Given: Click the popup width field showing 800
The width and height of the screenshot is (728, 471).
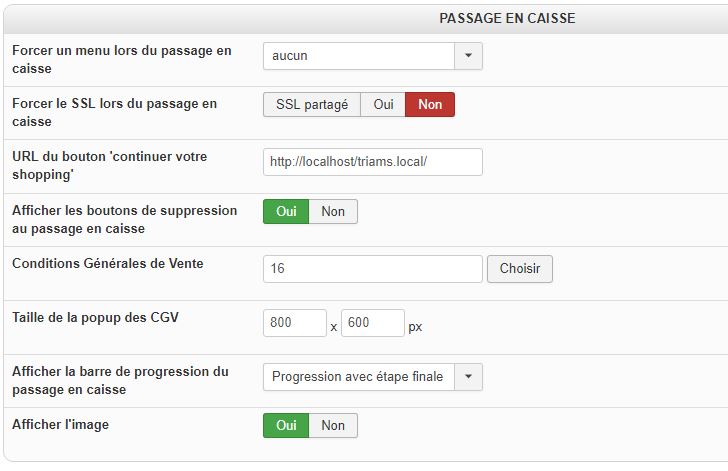Looking at the screenshot, I should [294, 323].
